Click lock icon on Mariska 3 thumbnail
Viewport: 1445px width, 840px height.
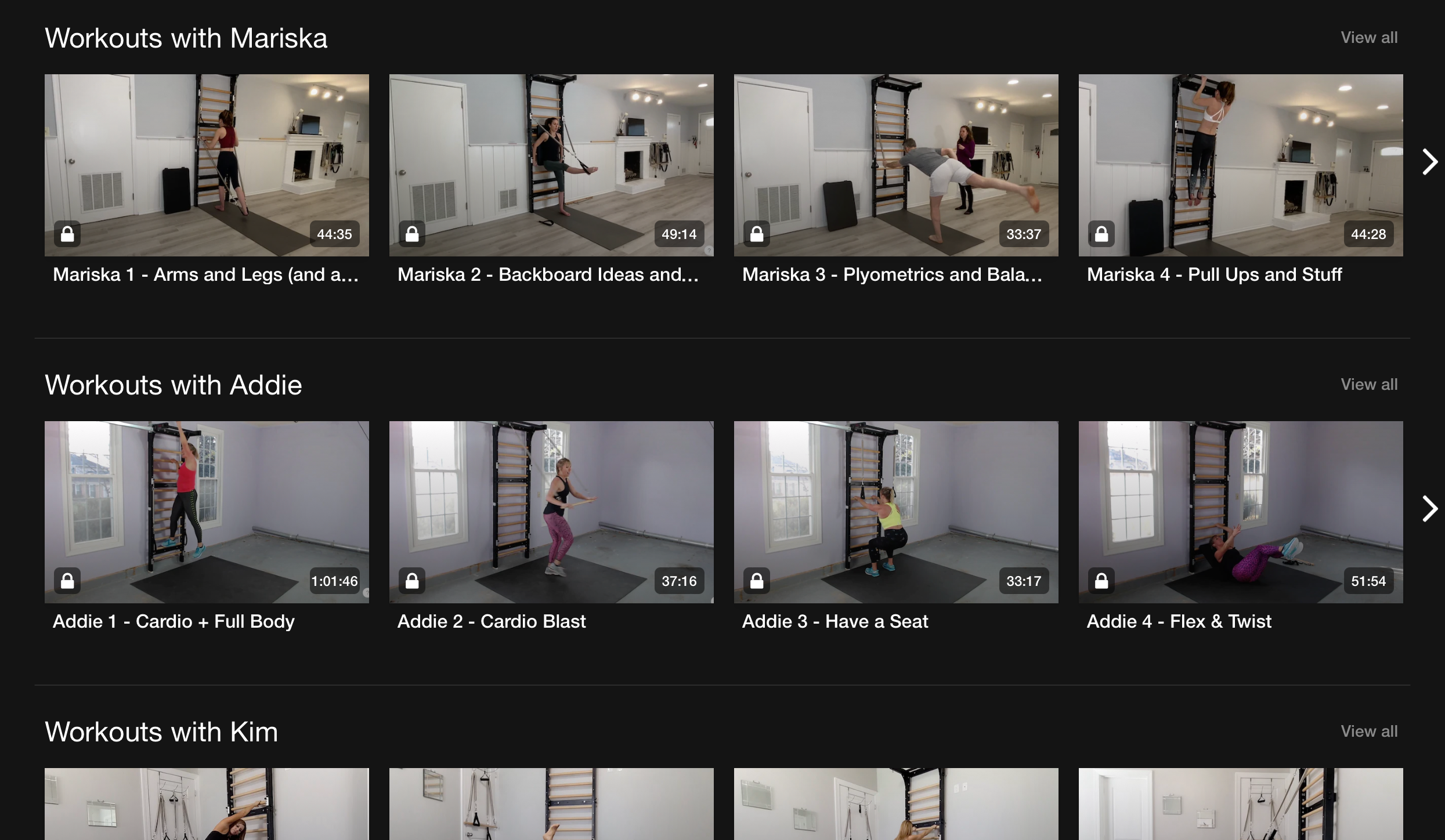tap(757, 234)
